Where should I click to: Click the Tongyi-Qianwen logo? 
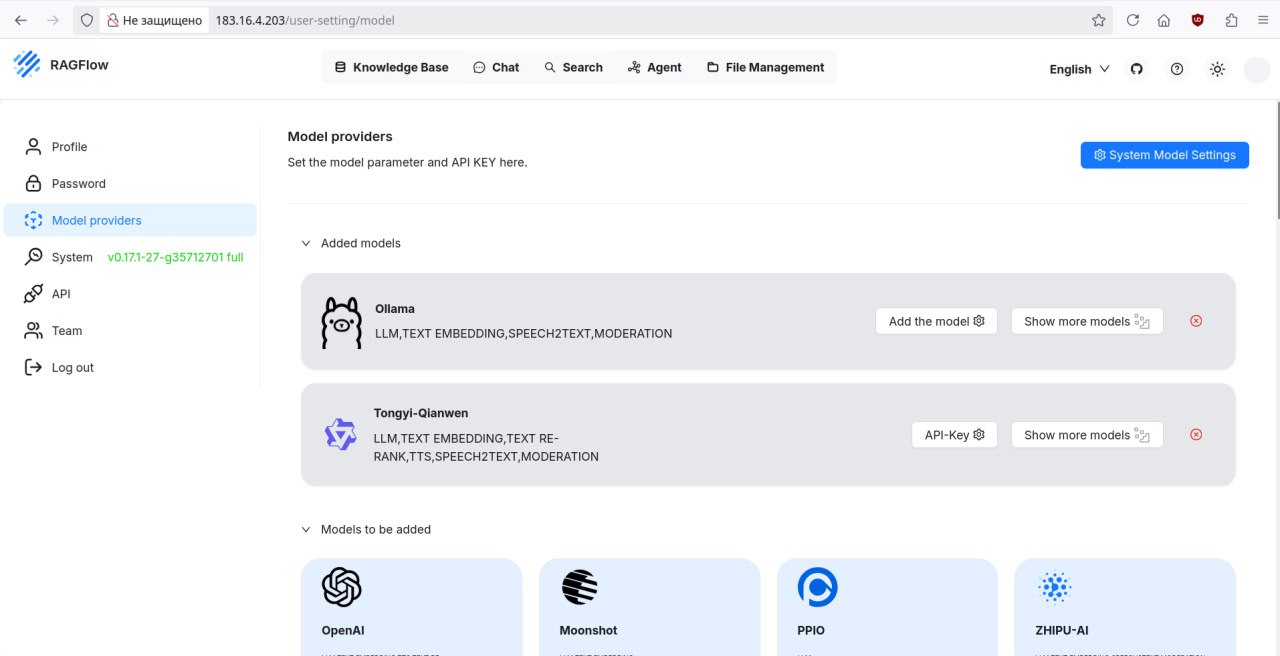[x=340, y=434]
